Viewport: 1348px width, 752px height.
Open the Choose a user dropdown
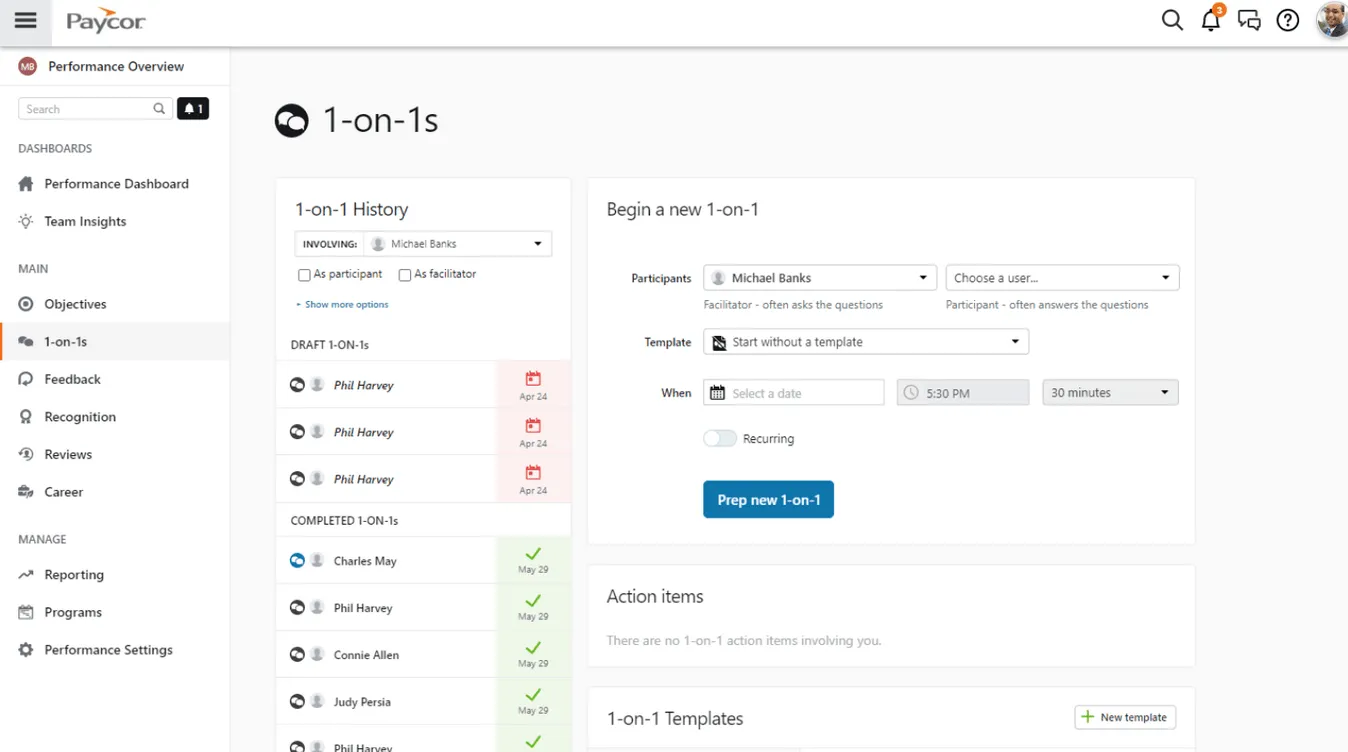(1062, 278)
